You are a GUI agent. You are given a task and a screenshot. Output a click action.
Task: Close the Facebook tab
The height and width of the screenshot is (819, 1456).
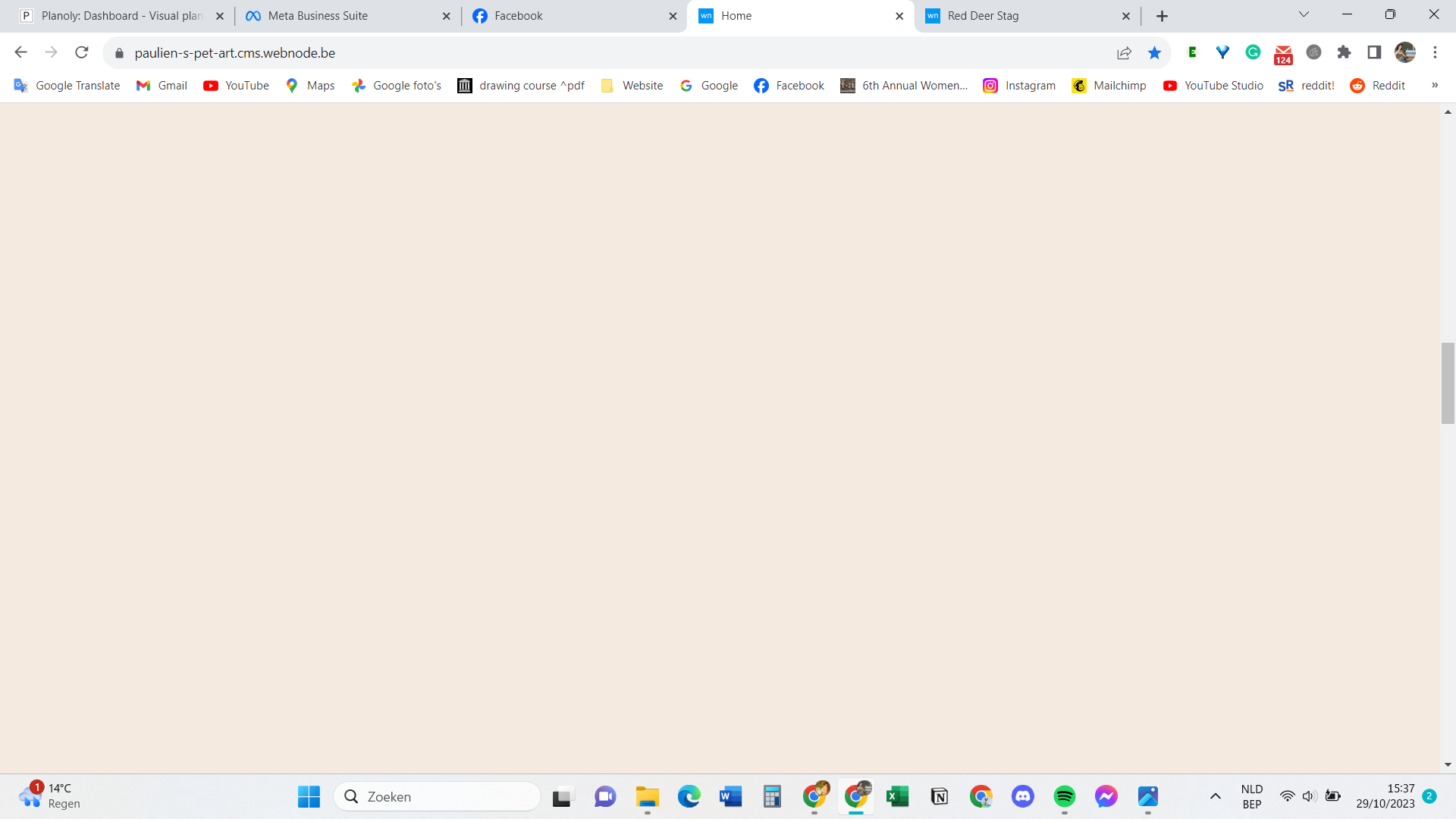click(x=673, y=16)
